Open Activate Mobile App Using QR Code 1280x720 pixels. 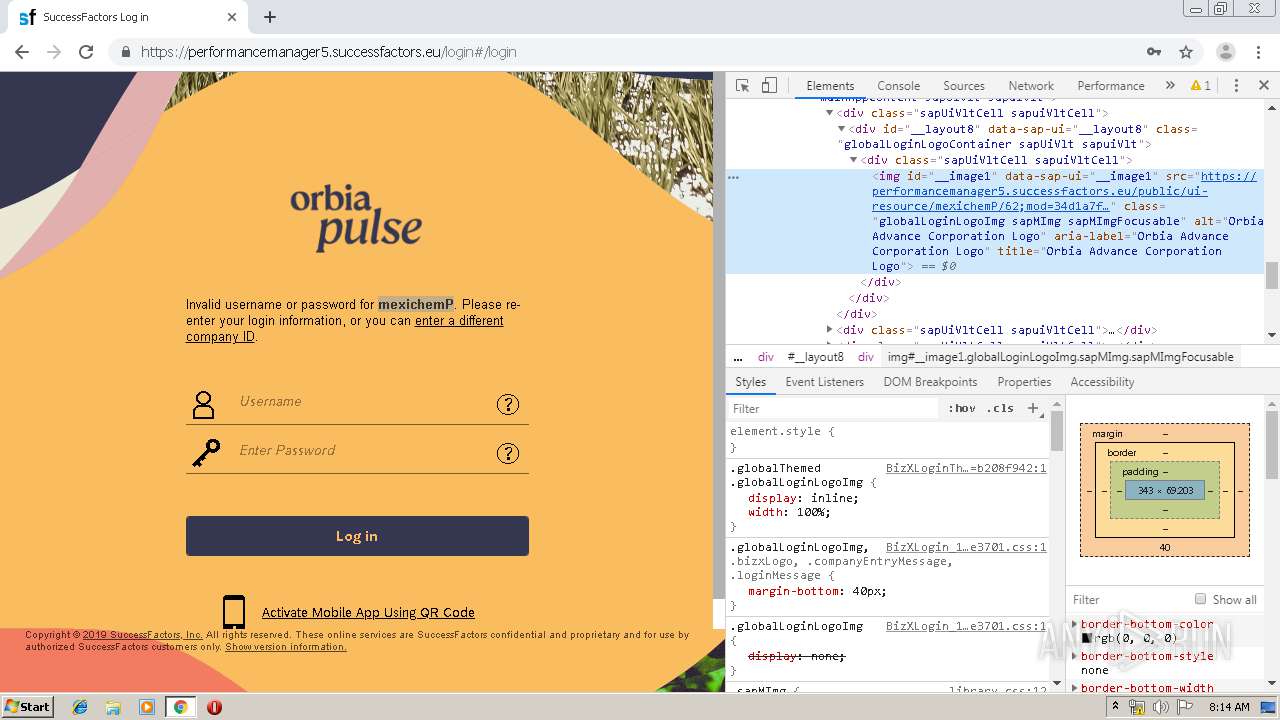click(x=368, y=613)
